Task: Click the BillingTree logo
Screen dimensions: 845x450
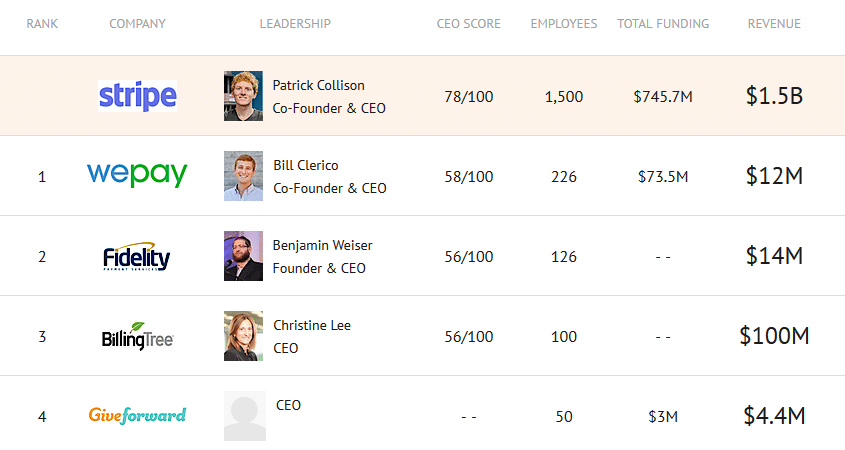Action: click(138, 336)
